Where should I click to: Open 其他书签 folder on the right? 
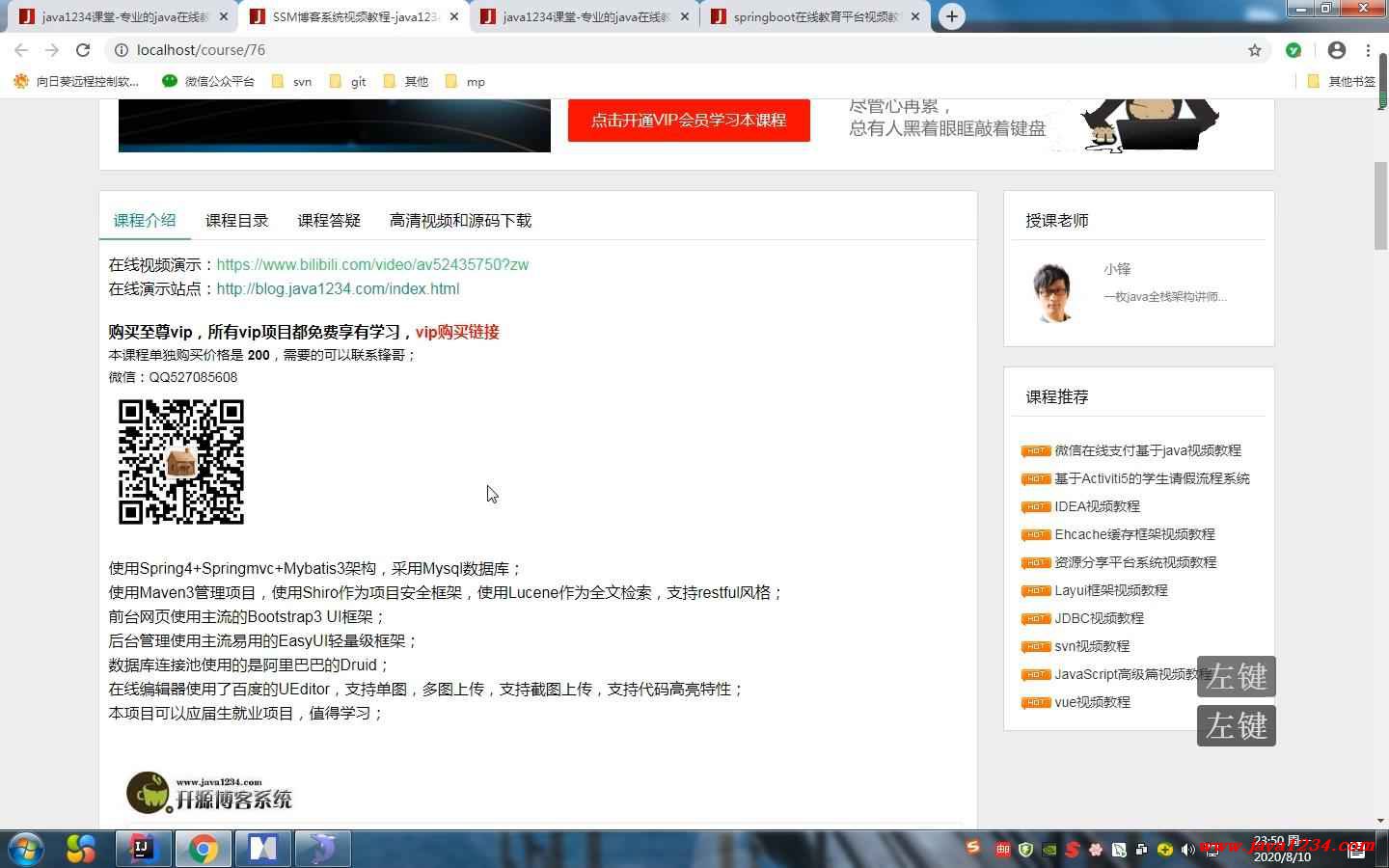coord(1341,82)
